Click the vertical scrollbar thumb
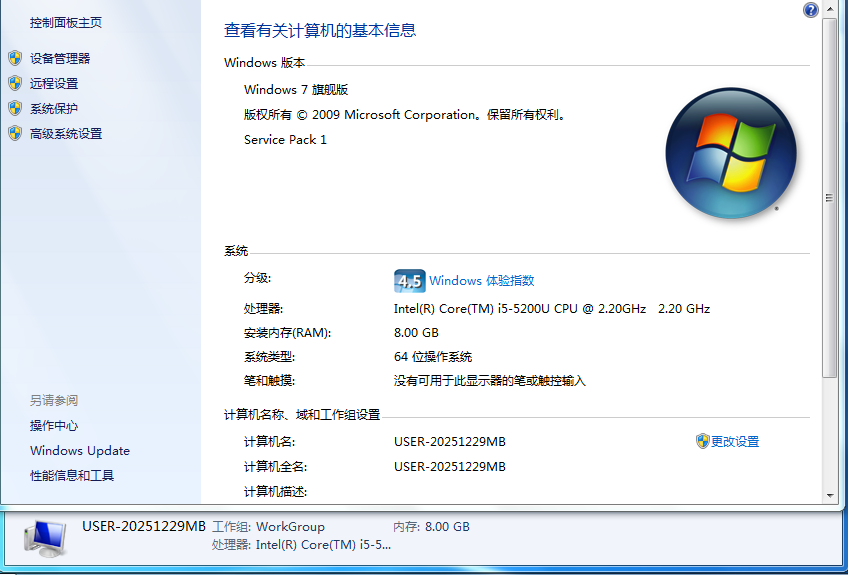Screen dimensions: 848x575 pos(830,197)
